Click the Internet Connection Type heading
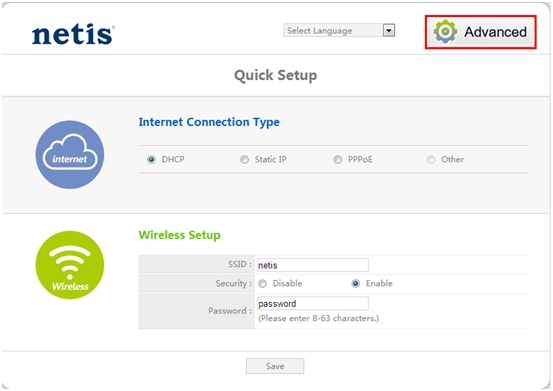553x391 pixels. point(209,122)
